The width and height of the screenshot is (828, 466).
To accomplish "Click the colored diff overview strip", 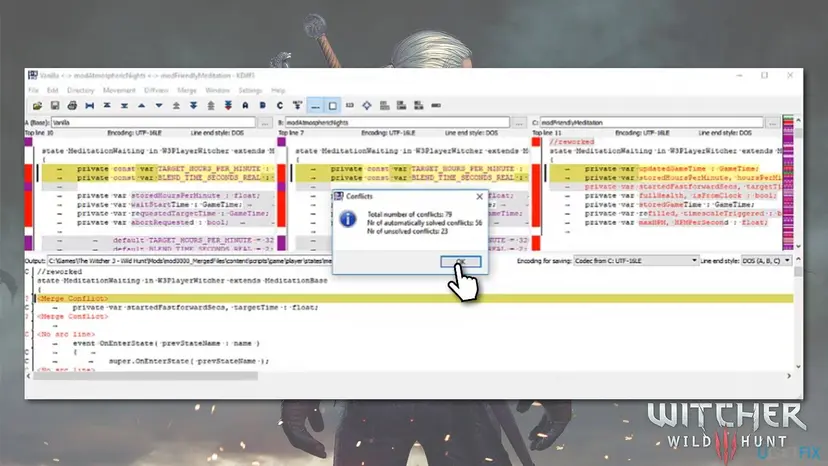I will point(788,182).
